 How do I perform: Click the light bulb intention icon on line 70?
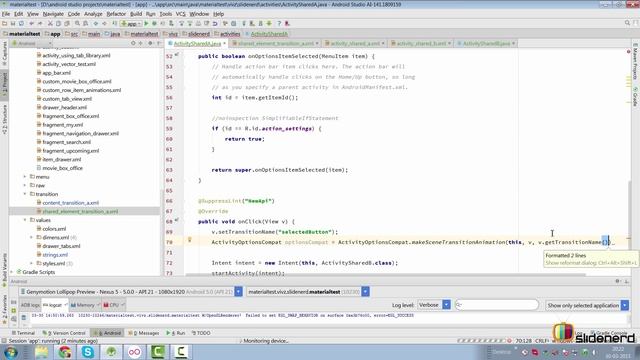(x=189, y=240)
